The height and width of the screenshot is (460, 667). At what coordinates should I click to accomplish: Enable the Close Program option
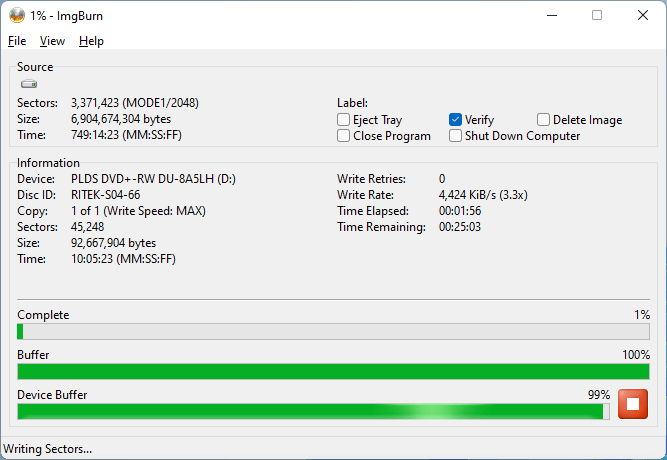click(x=344, y=136)
